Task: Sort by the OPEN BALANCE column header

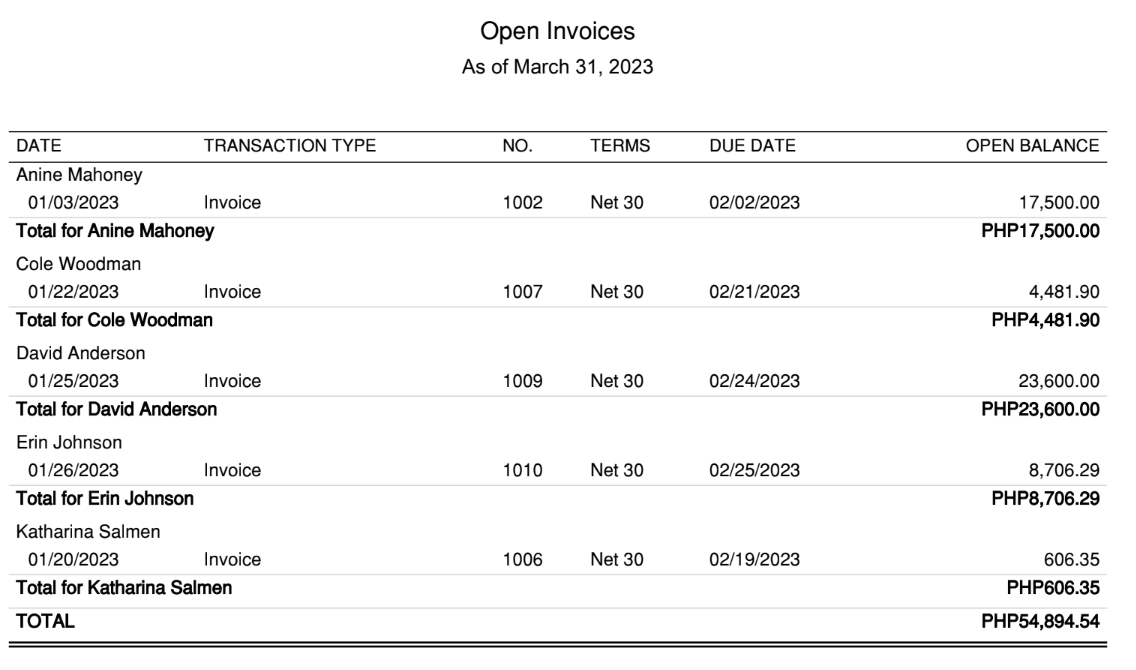Action: point(1032,146)
